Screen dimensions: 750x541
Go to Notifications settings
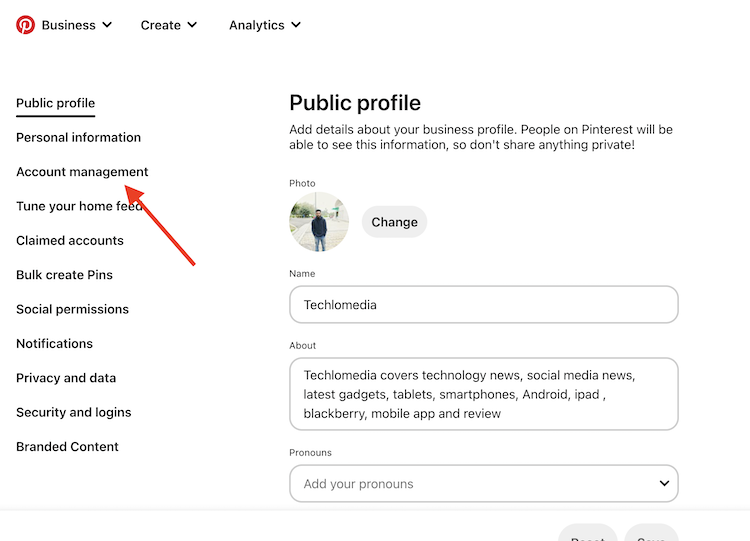(55, 344)
